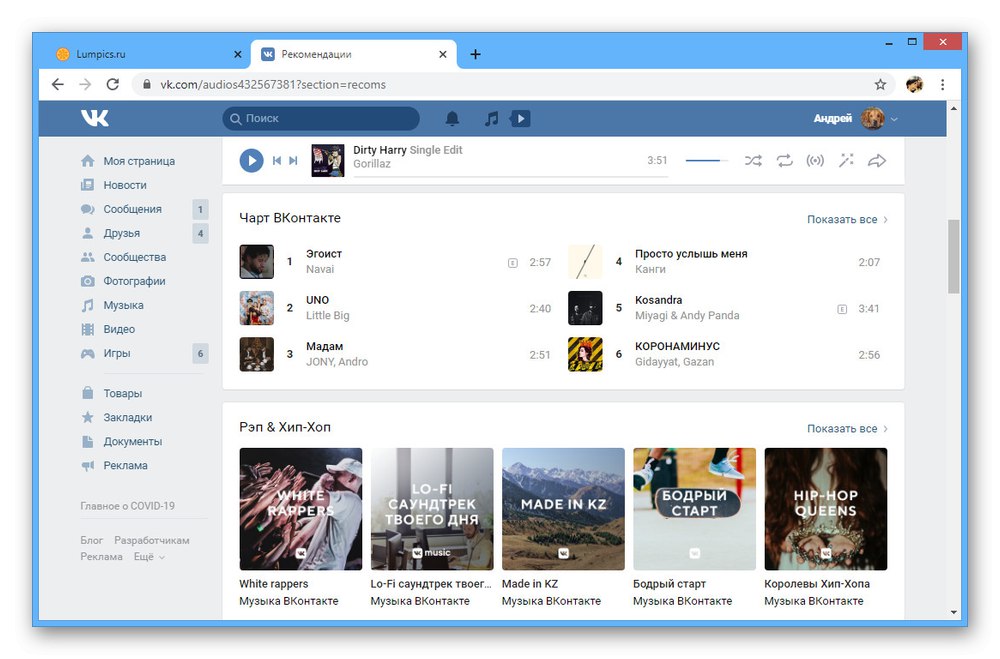Image resolution: width=1000 pixels, height=659 pixels.
Task: Toggle broadcast audio to status
Action: (815, 161)
